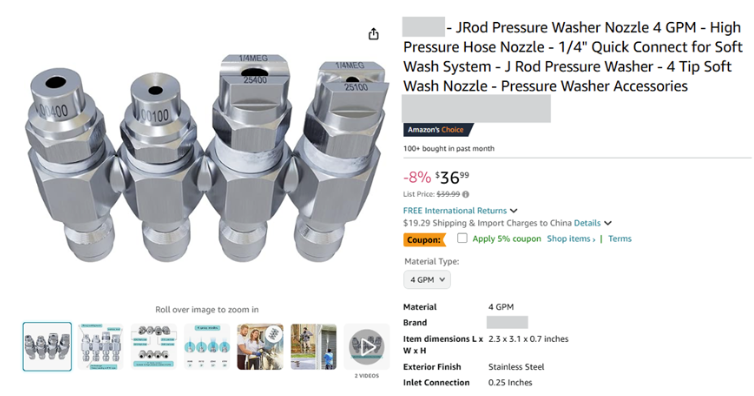754x396 pixels.
Task: Select the couple photo thumbnail
Action: [x=260, y=346]
